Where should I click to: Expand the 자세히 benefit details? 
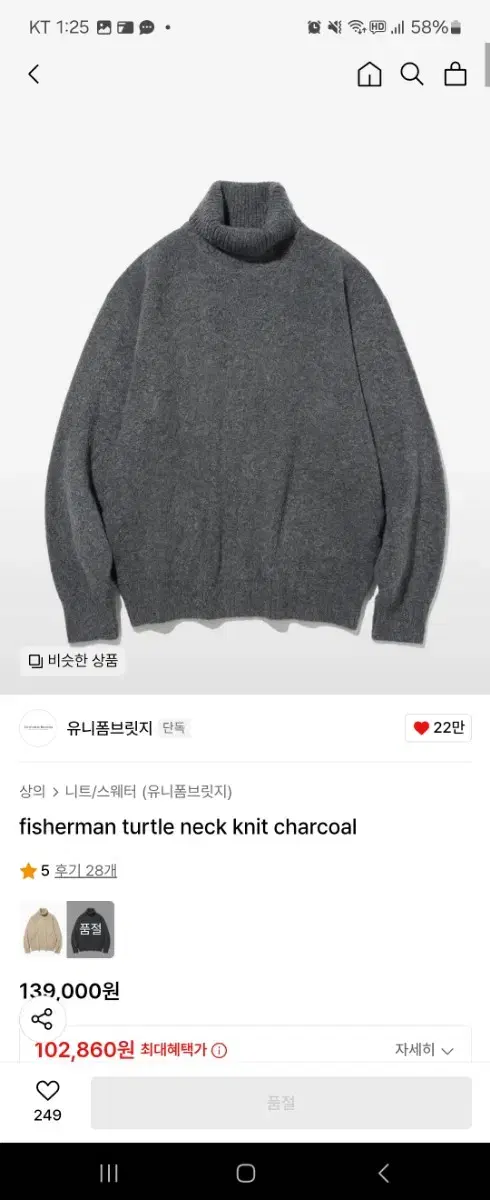coord(424,1050)
